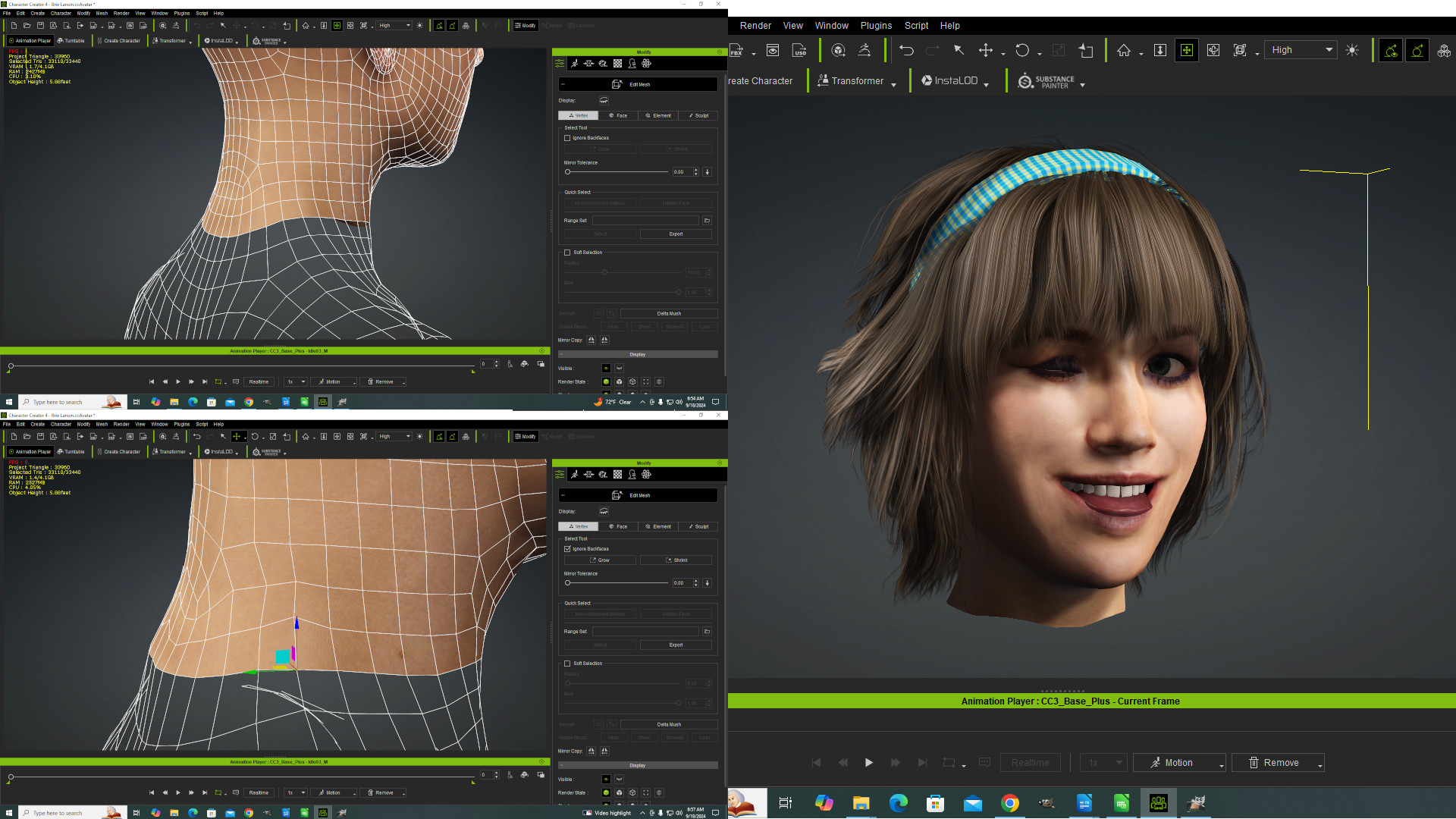Uncheck Ignore Backfaces in bottom-left window
Screen dimensions: 1456x819
(x=567, y=549)
